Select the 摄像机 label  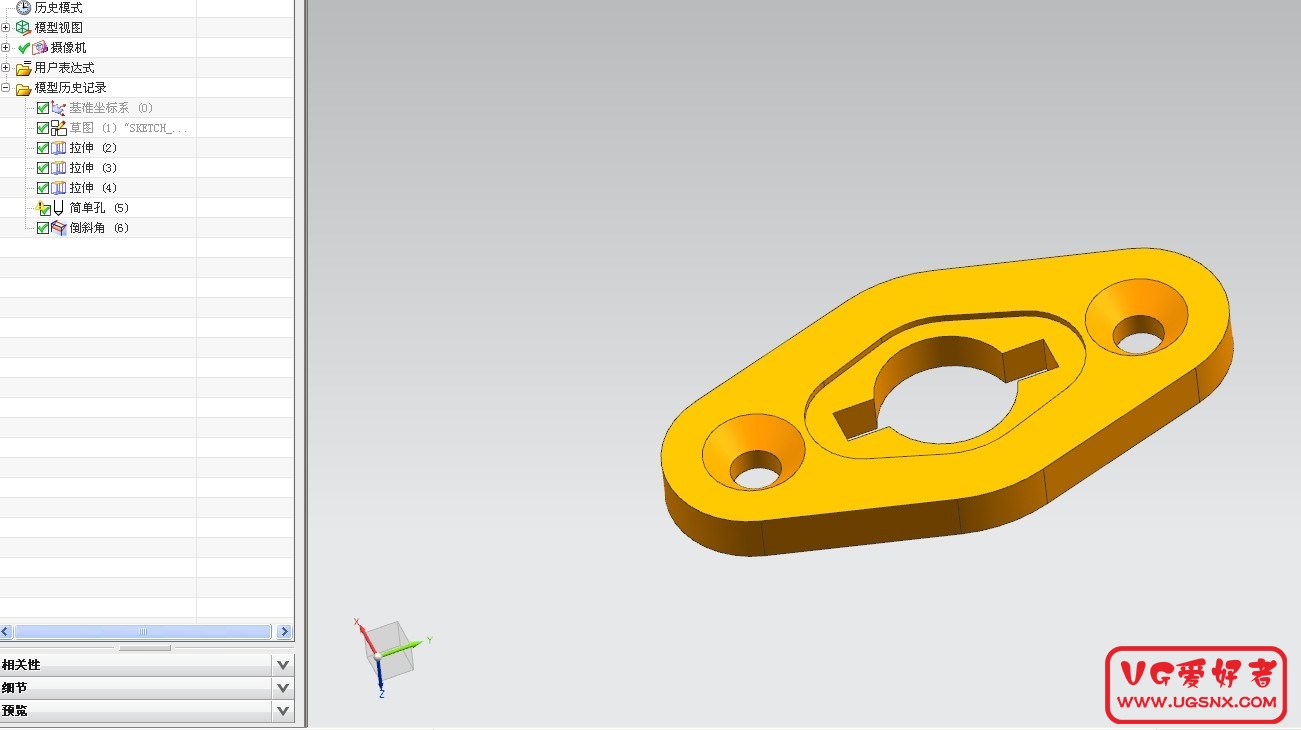(x=69, y=47)
